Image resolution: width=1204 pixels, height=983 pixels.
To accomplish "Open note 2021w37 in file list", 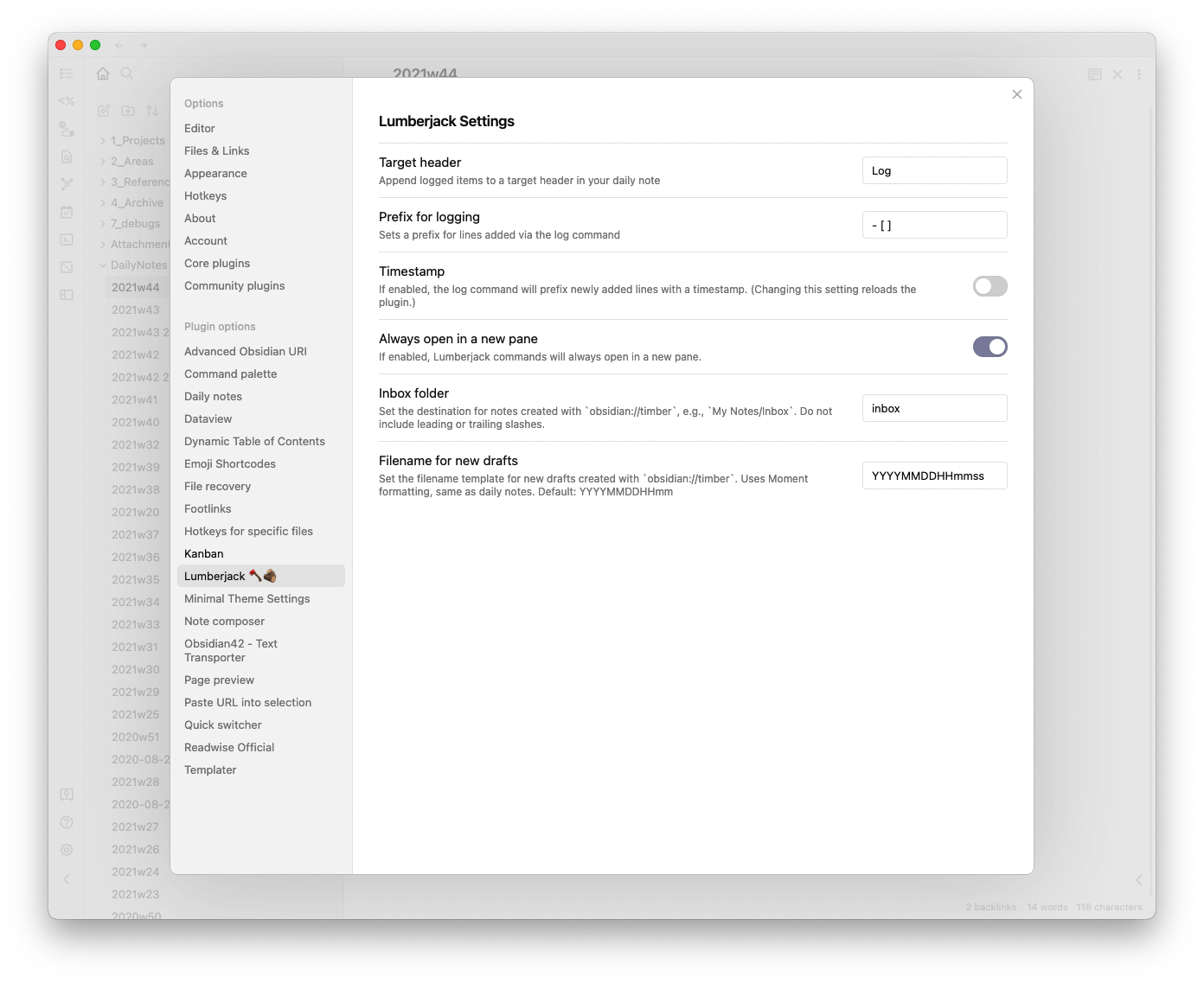I will tap(136, 534).
